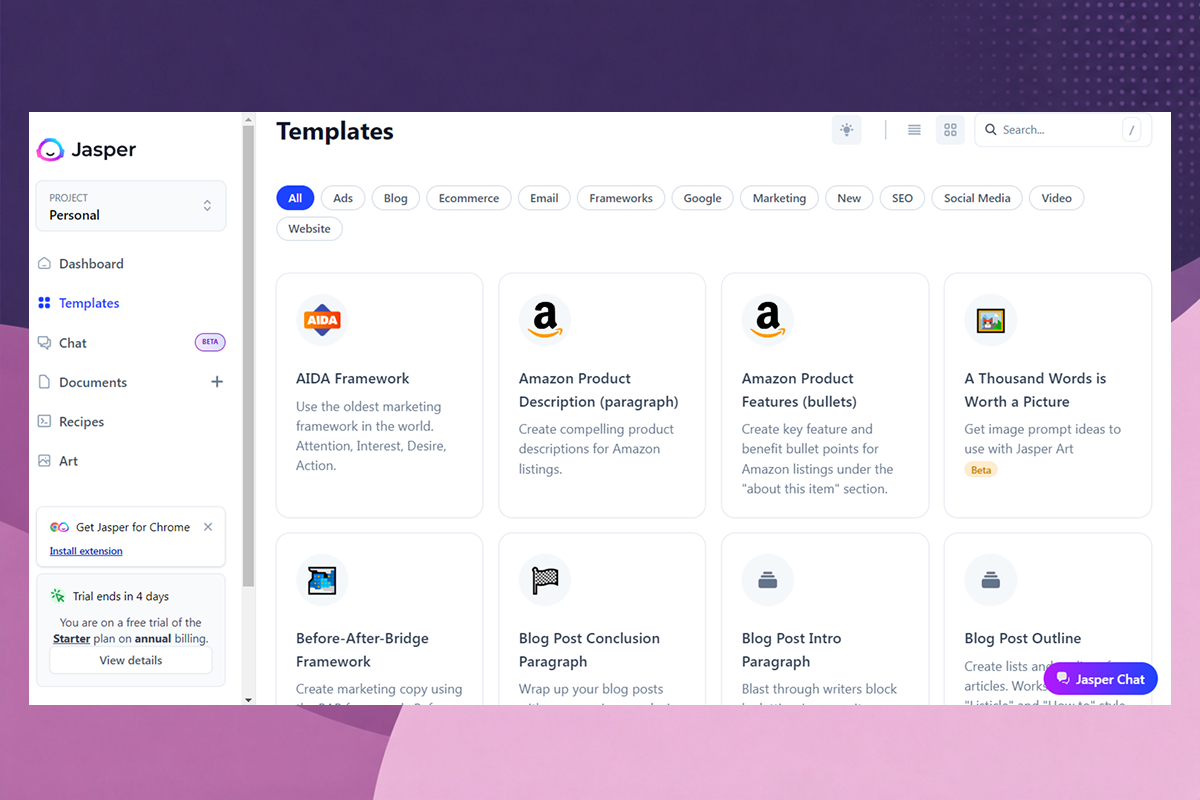Open A Thousand Words is Worth a Picture
Viewport: 1200px width, 800px height.
coord(1036,390)
